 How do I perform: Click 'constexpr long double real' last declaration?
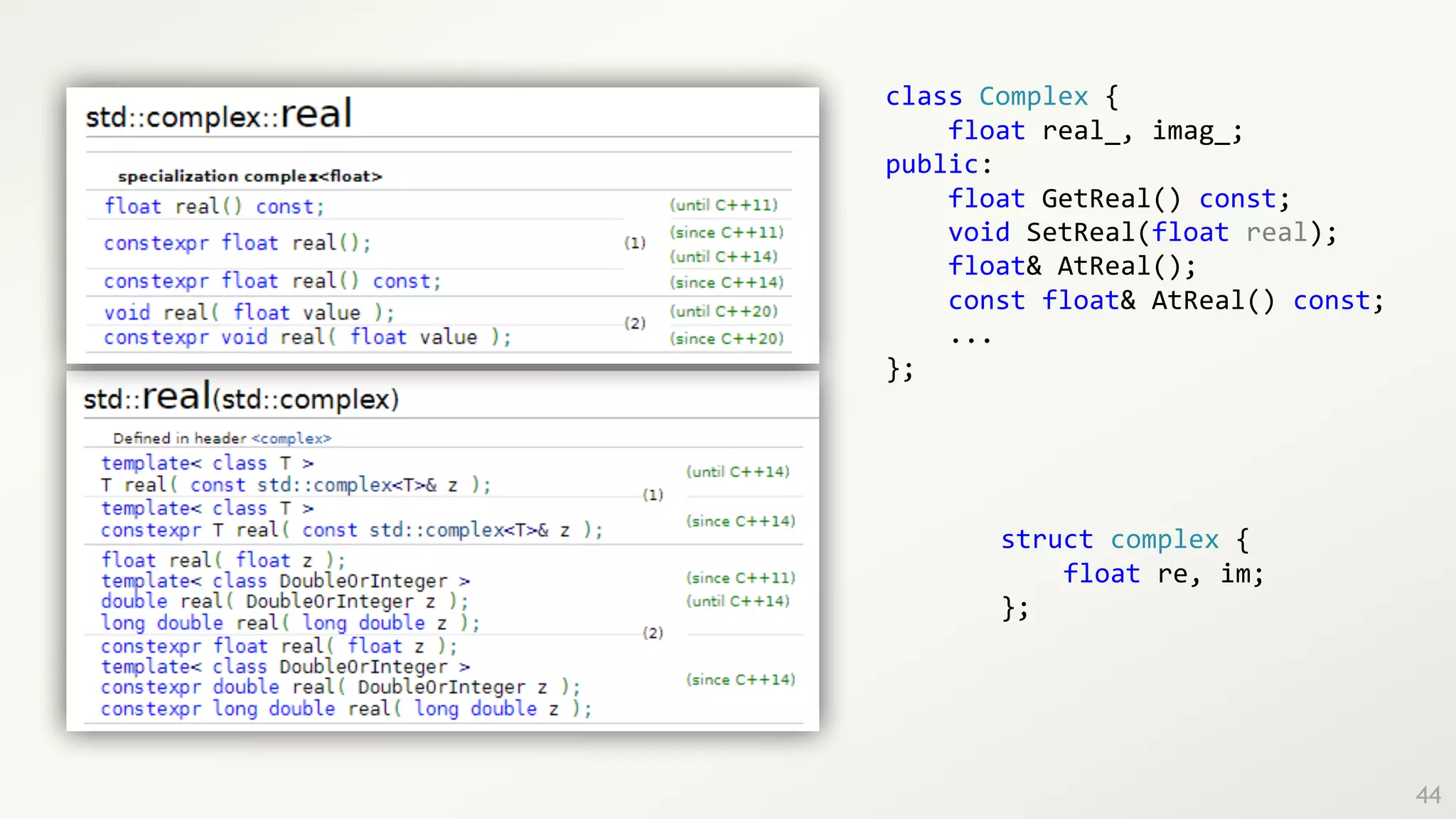346,708
